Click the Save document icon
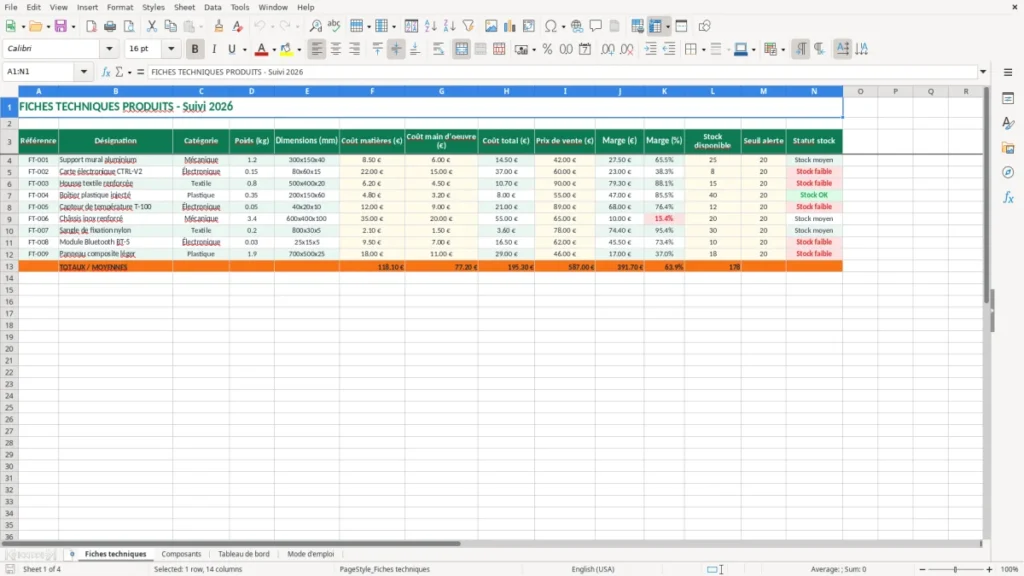The height and width of the screenshot is (576, 1024). coord(61,26)
